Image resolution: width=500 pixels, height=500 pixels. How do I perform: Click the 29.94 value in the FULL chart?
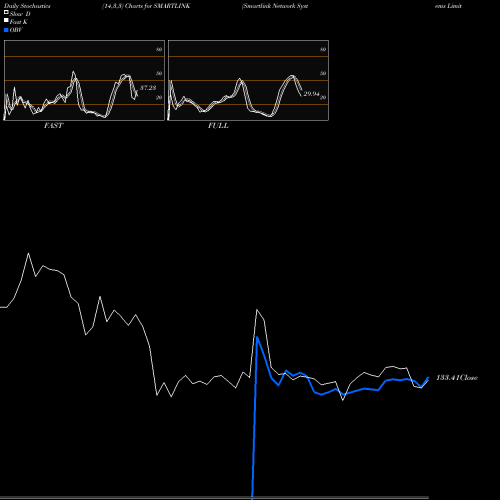[x=311, y=94]
